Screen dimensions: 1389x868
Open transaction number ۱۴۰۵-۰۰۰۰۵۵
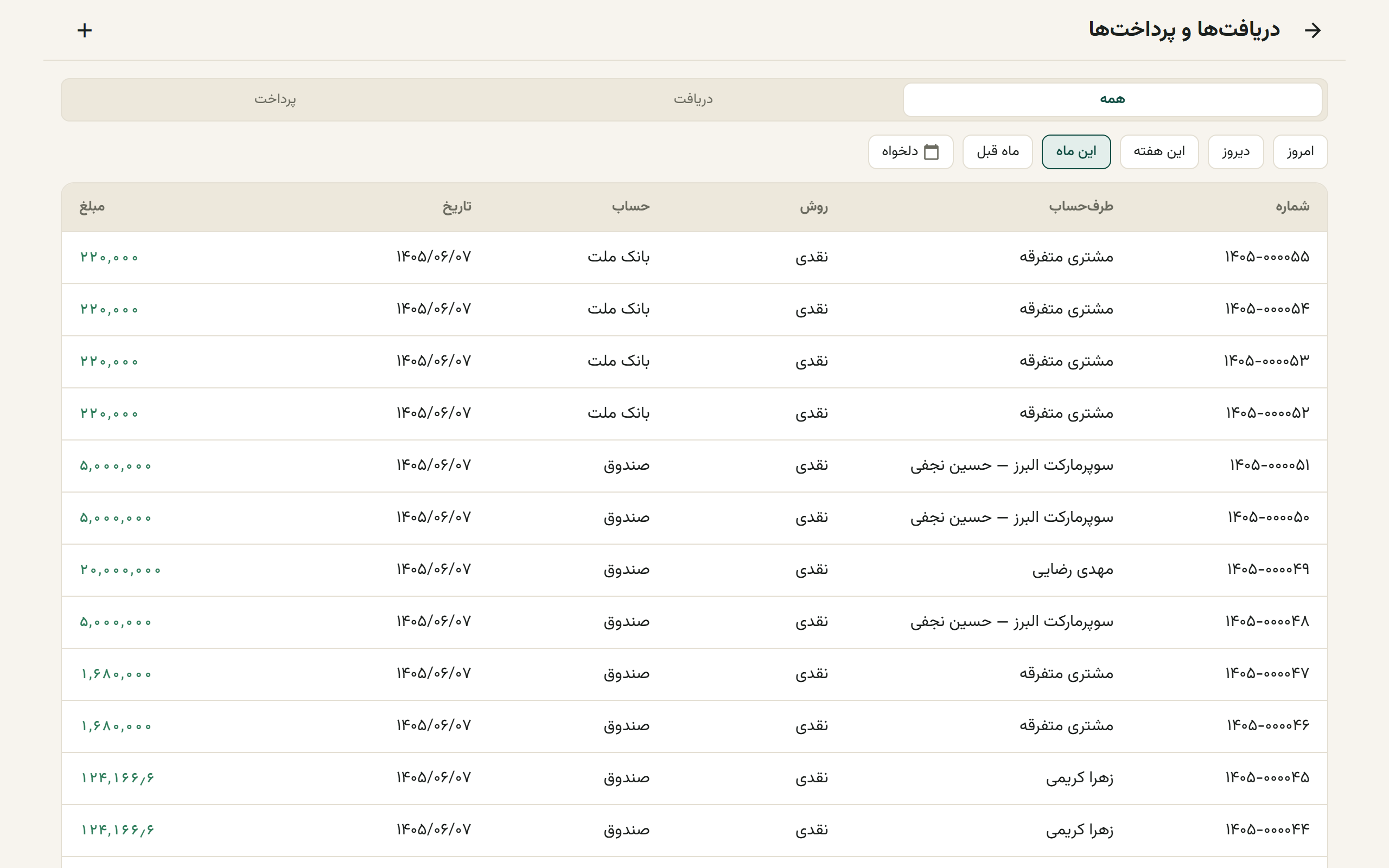(694, 257)
